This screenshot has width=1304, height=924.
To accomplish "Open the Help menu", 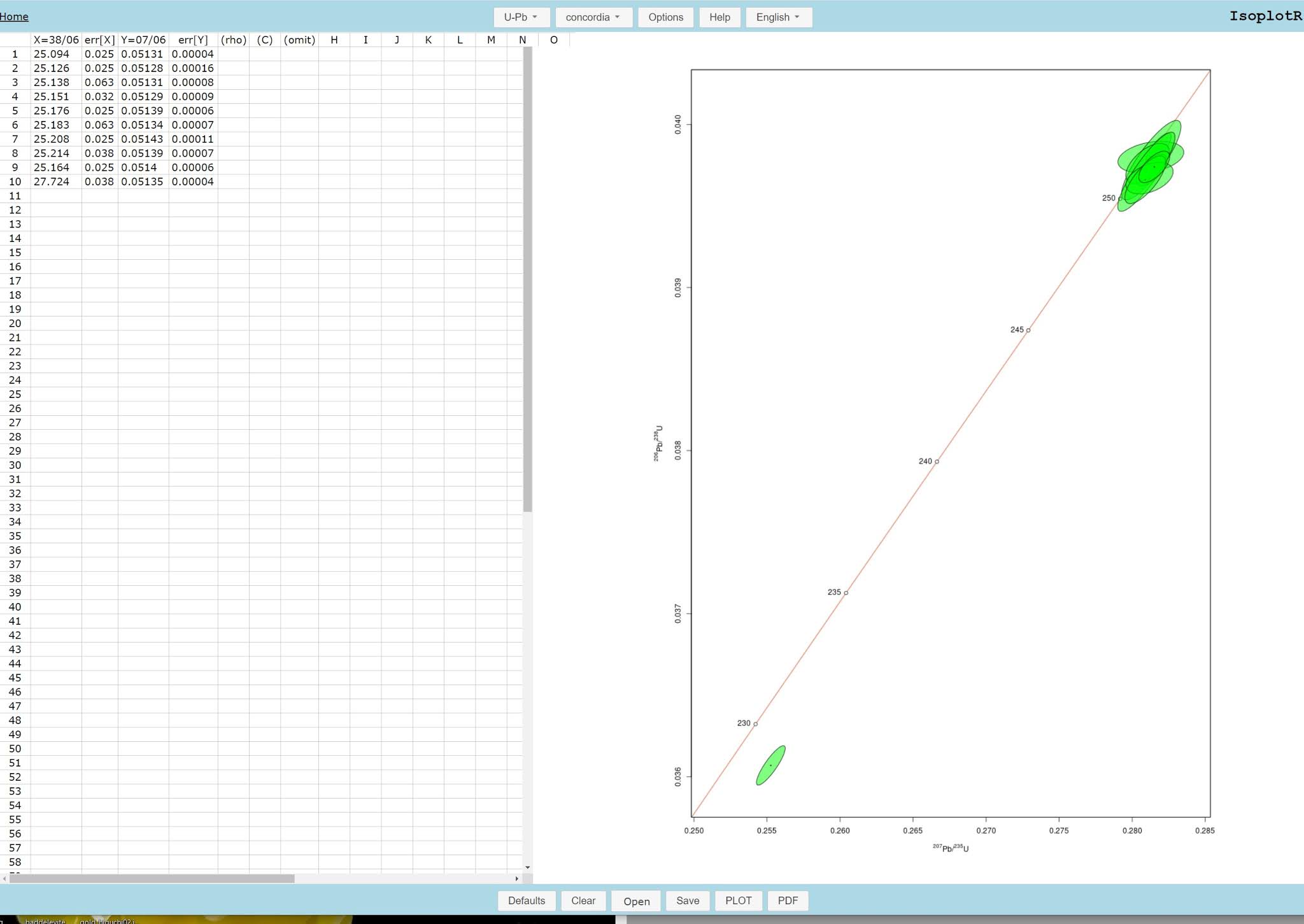I will click(x=719, y=17).
